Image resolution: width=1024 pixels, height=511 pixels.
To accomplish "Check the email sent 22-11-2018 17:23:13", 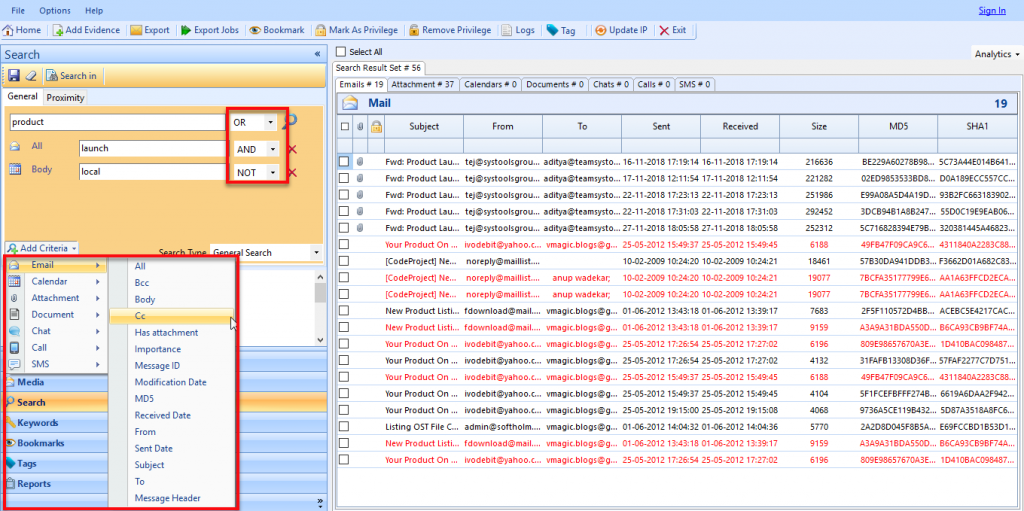I will 344,194.
